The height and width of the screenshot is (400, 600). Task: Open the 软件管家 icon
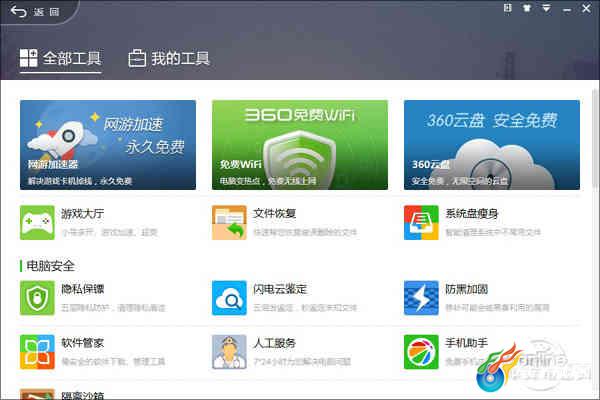(37, 352)
